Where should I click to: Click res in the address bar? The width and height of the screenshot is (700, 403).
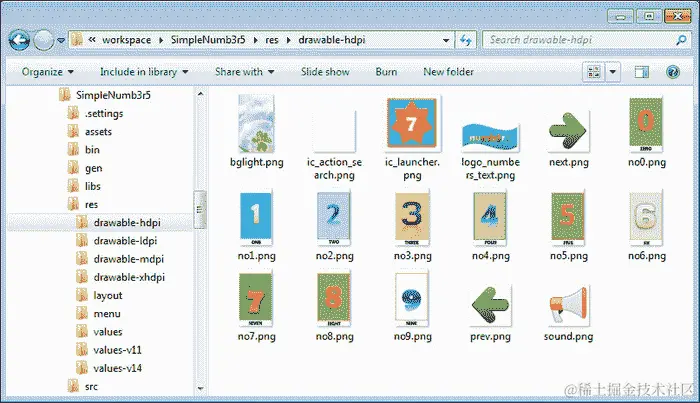pyautogui.click(x=271, y=40)
